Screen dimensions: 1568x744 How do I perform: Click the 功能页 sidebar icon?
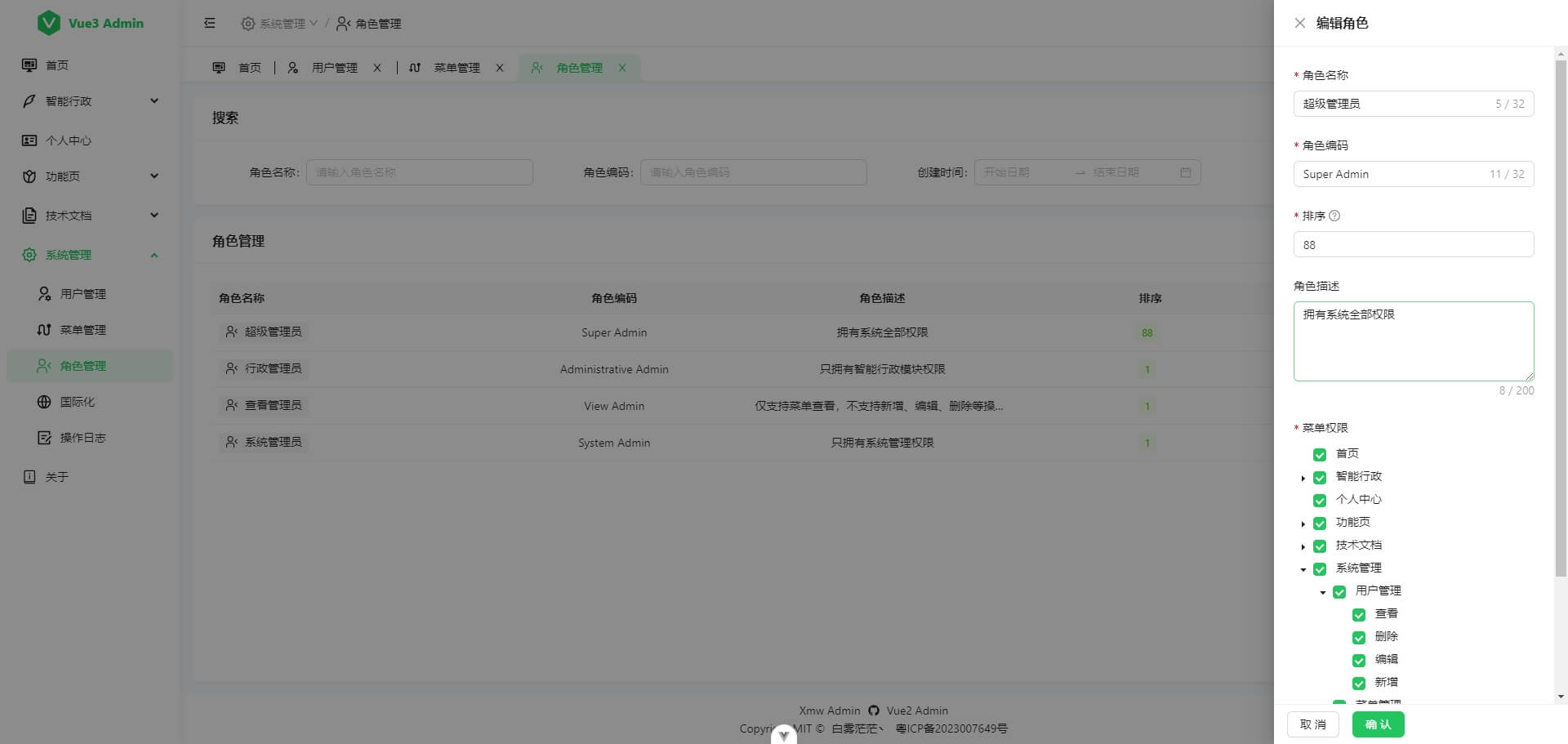[29, 176]
